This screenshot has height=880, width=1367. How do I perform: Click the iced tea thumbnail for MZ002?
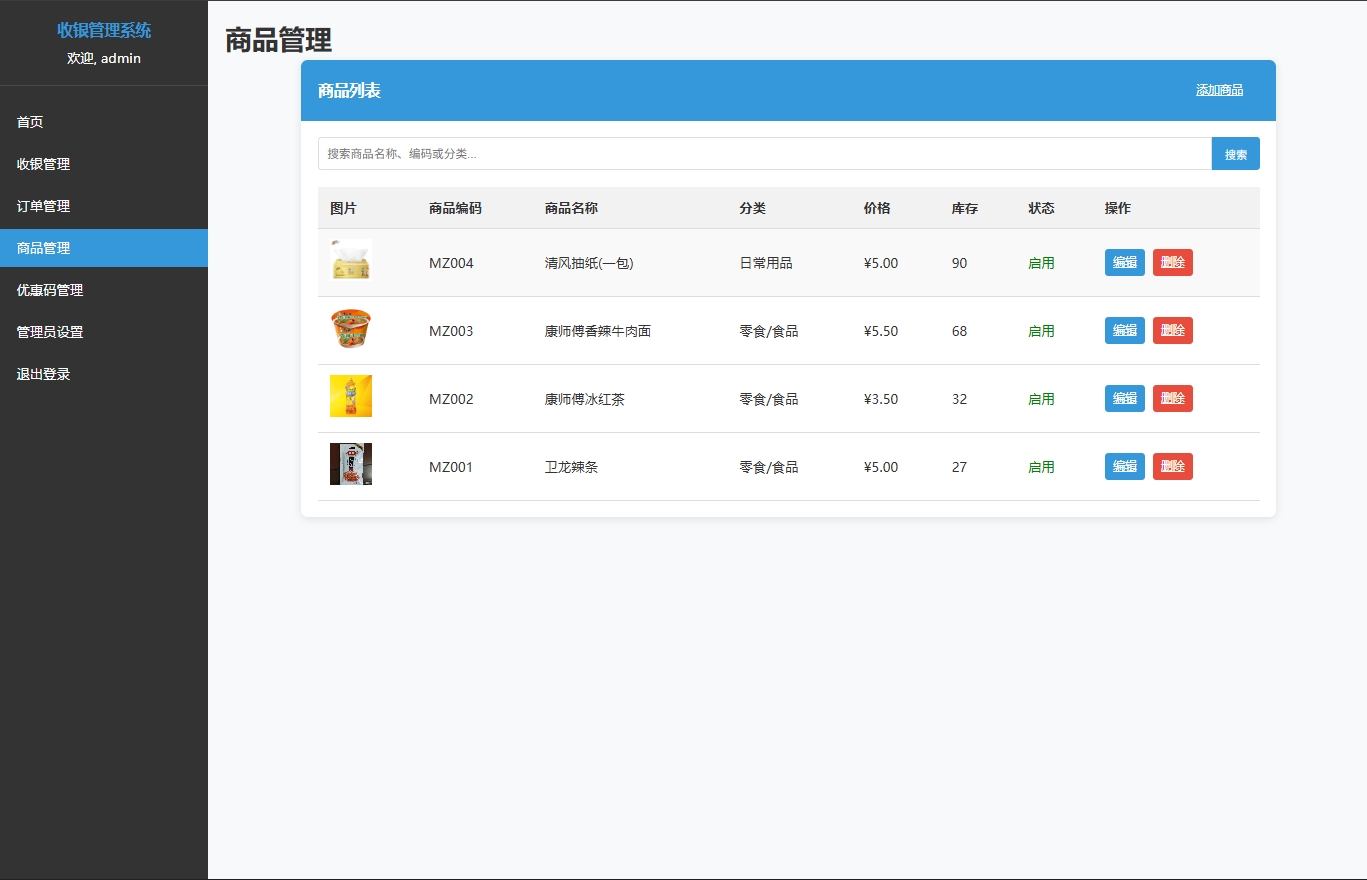[351, 396]
